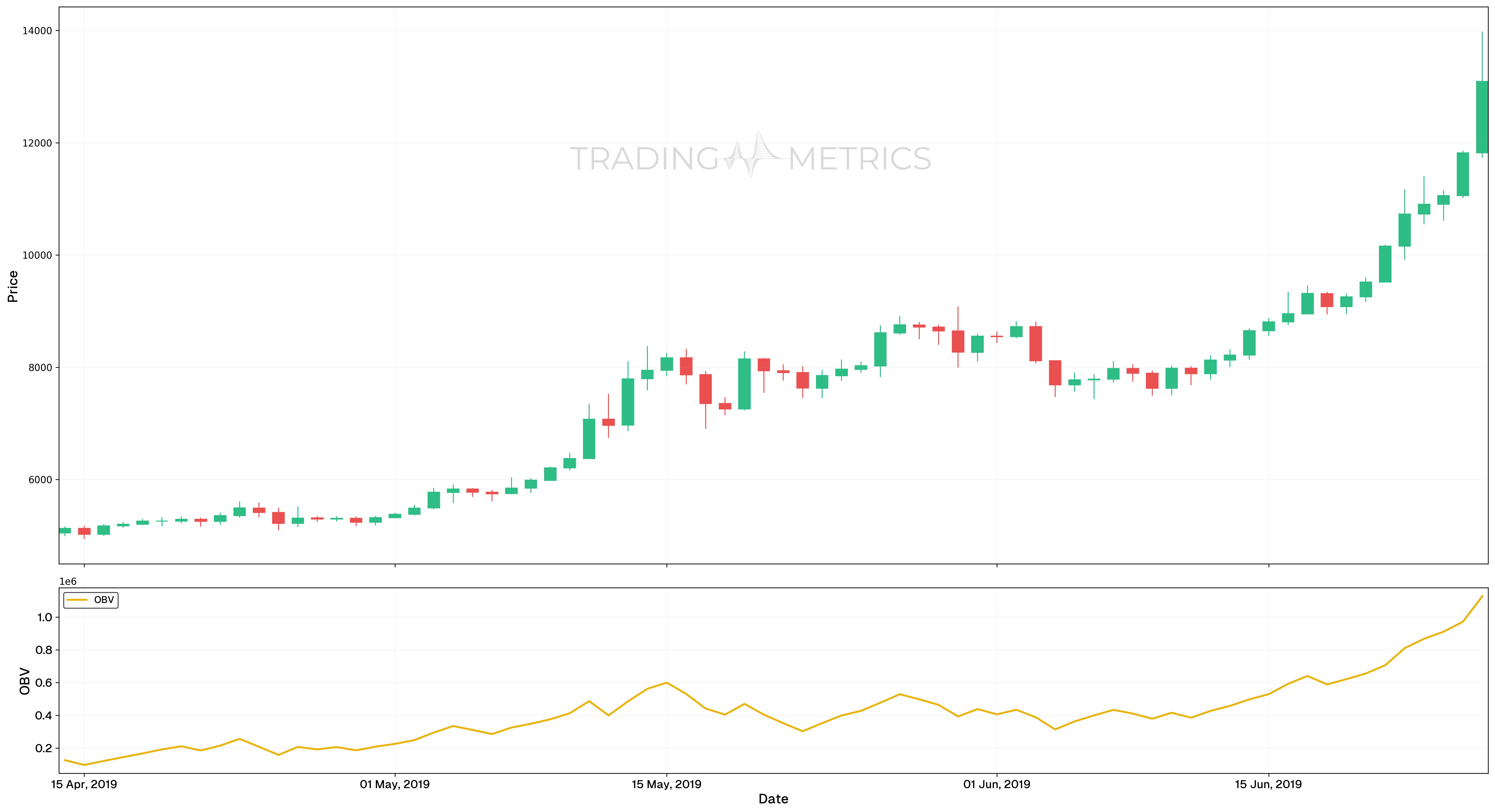Image resolution: width=1495 pixels, height=812 pixels.
Task: Click the 15 Jun, 2019 date tick label
Action: (x=1268, y=785)
